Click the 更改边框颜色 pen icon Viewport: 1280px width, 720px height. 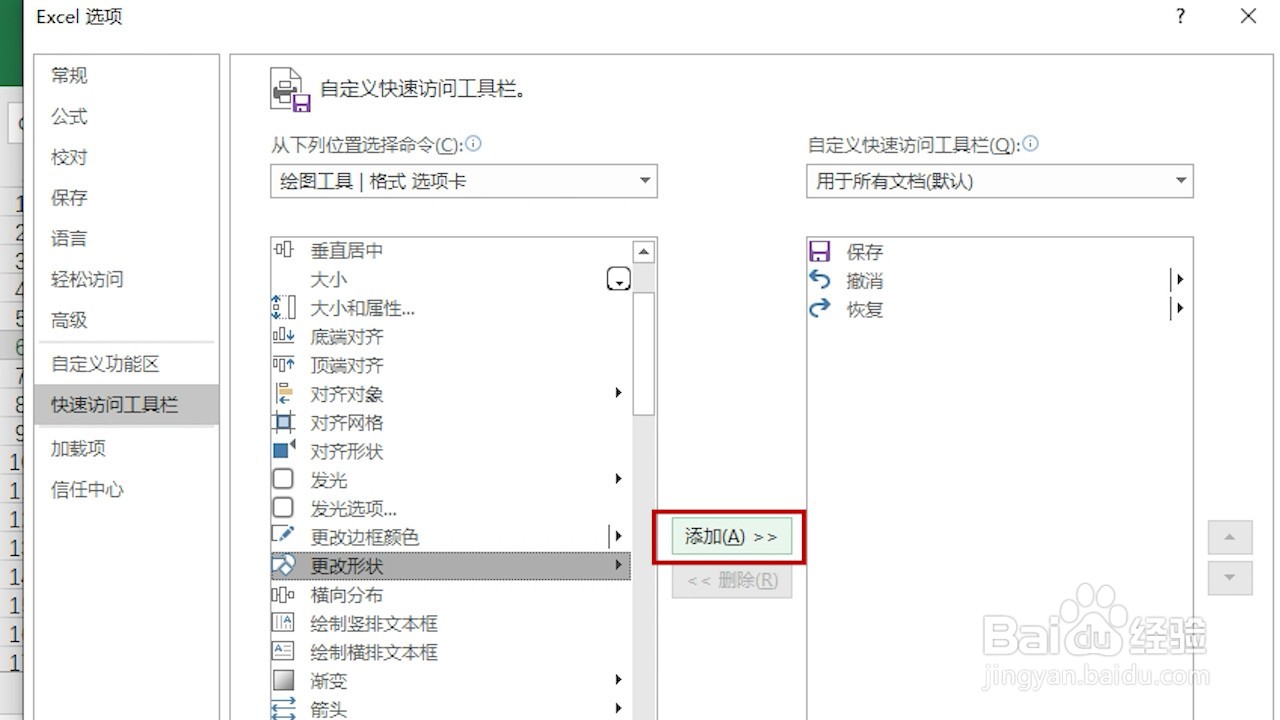click(283, 536)
